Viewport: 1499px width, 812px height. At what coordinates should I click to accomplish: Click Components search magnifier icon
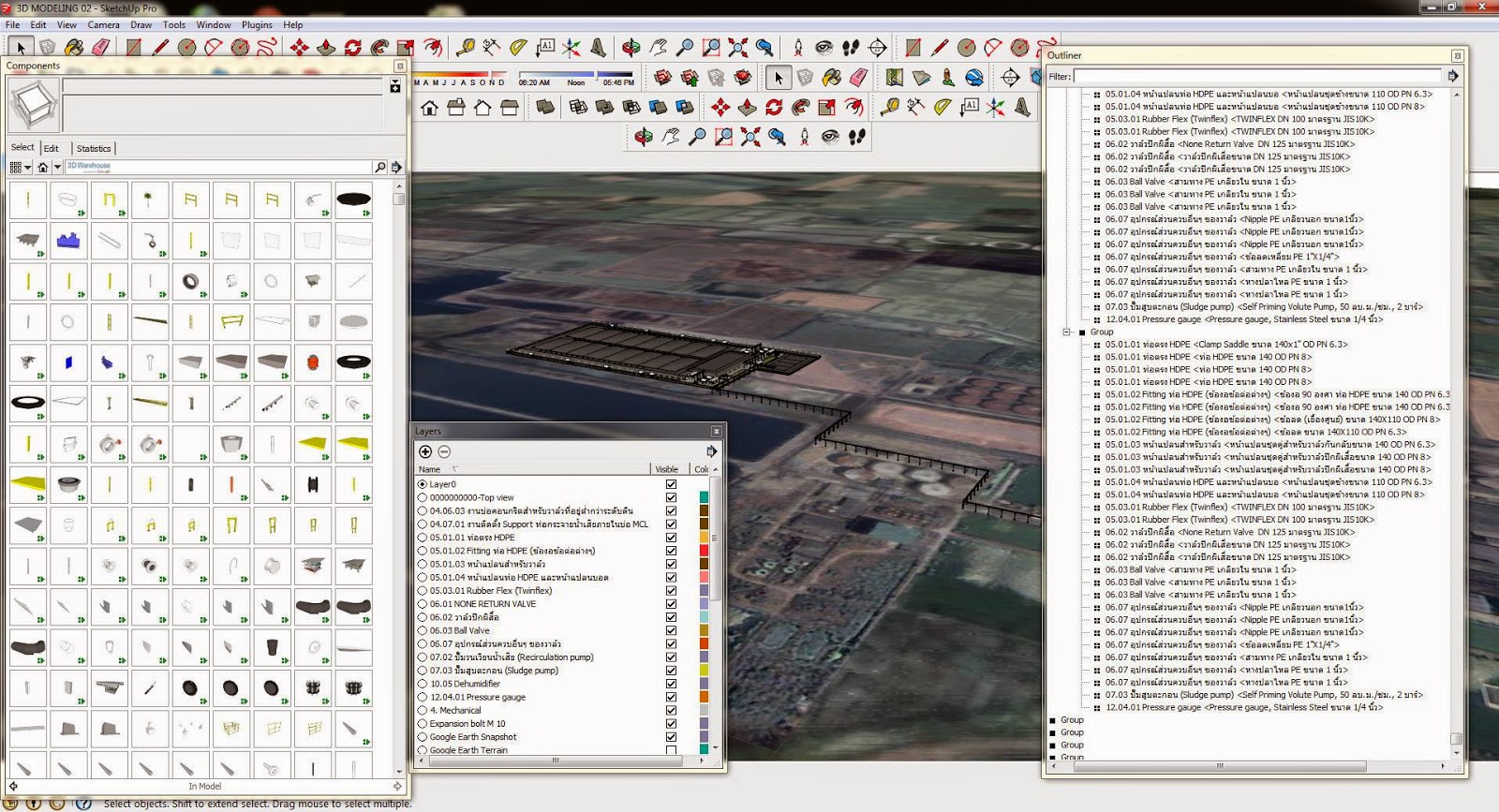(379, 167)
